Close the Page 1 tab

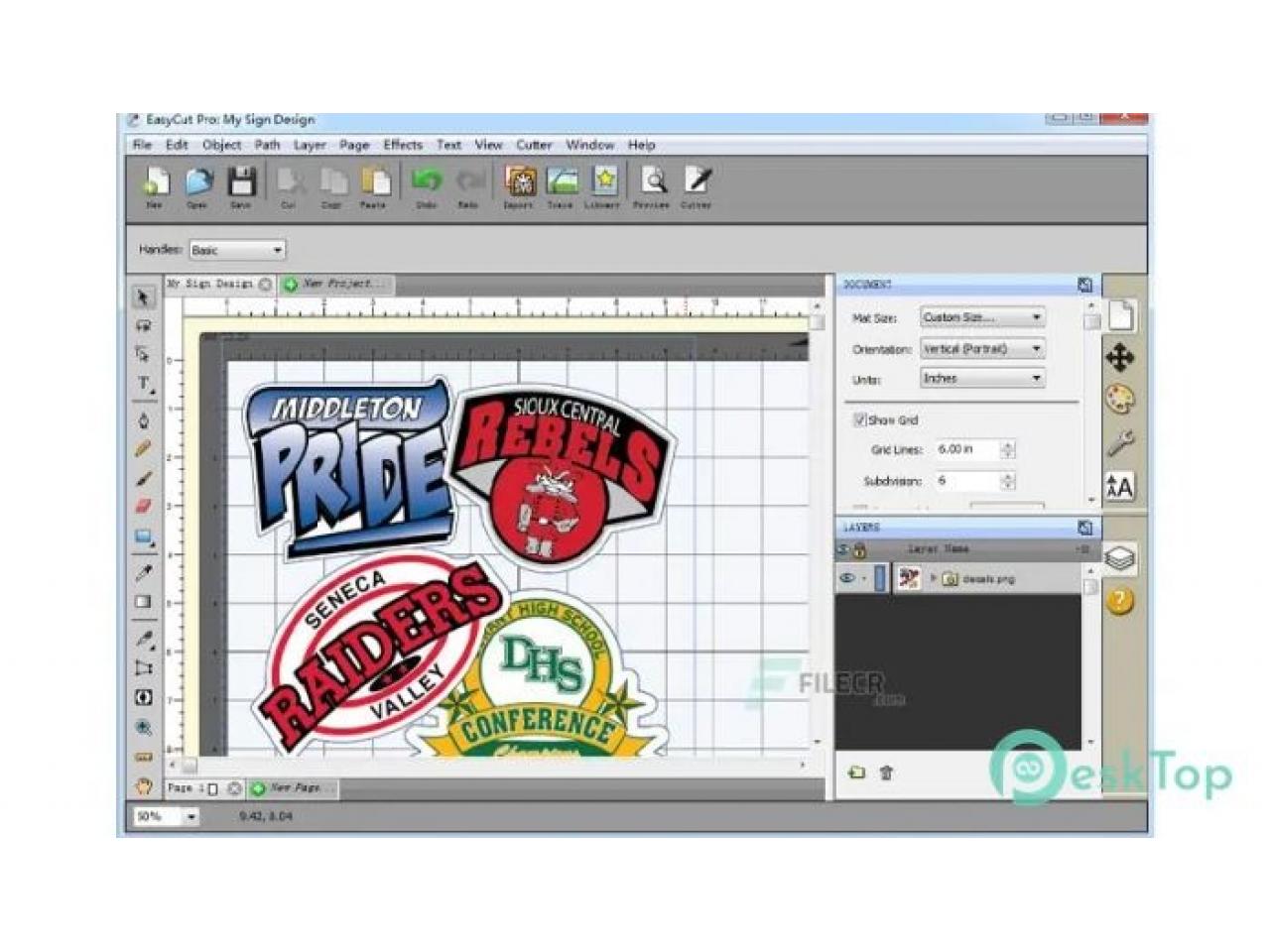tap(234, 788)
